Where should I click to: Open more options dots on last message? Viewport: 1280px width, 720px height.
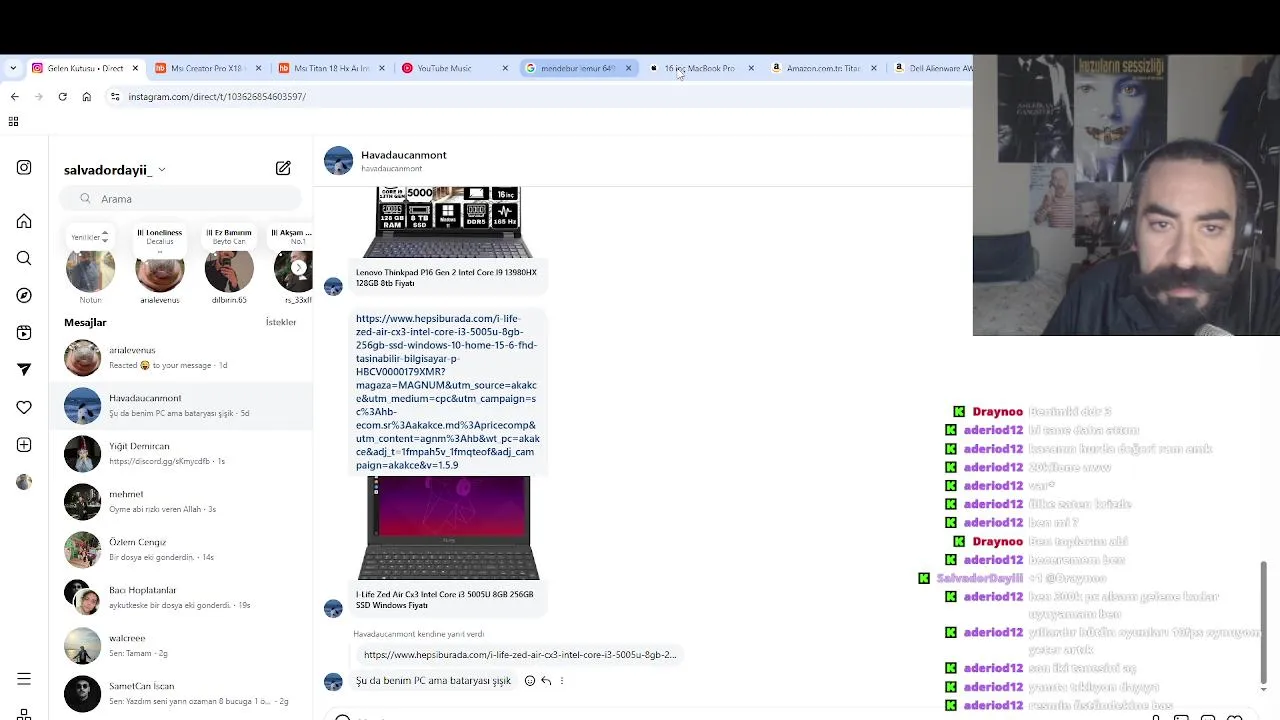[x=562, y=681]
